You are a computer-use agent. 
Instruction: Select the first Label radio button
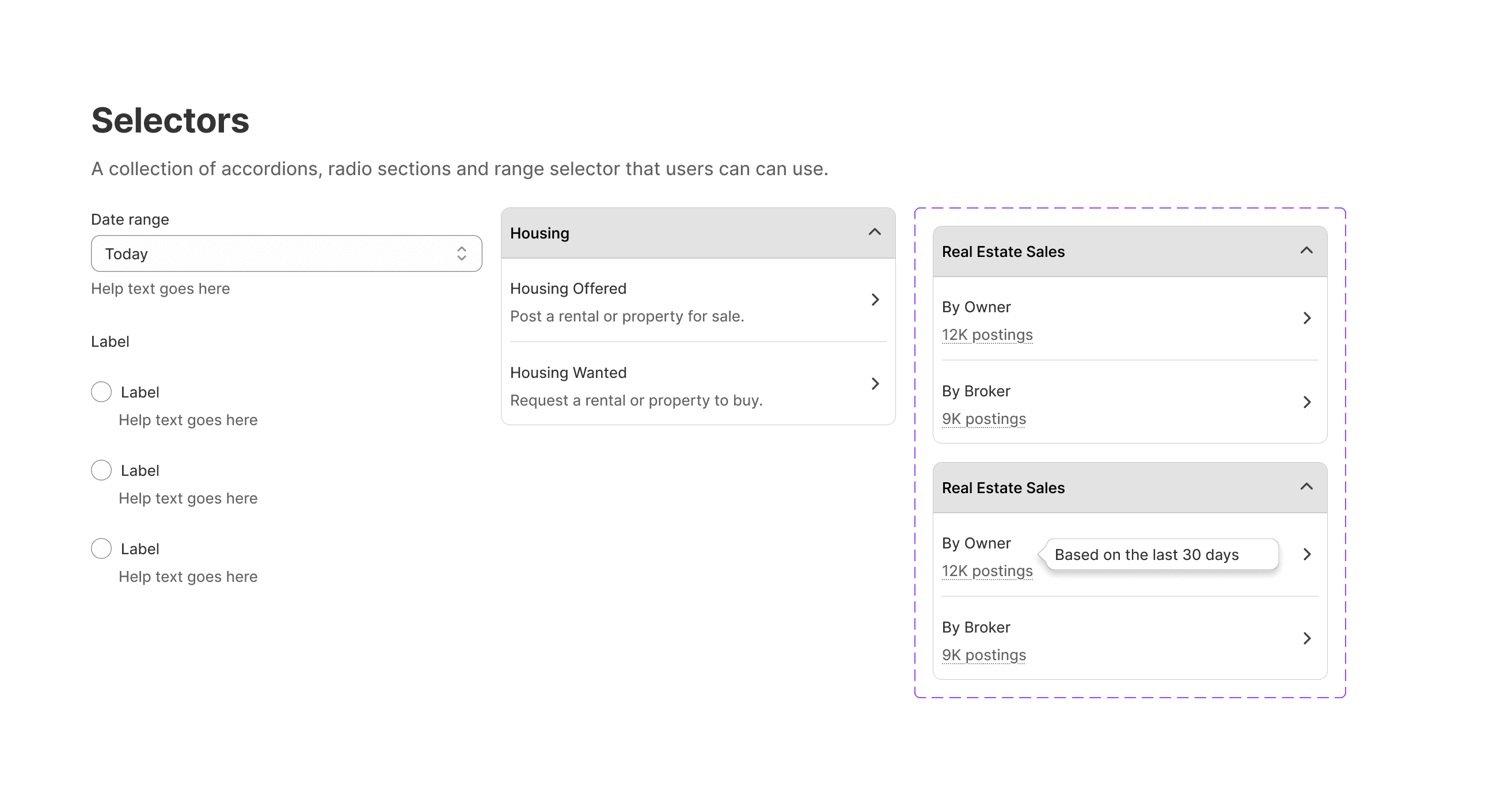click(x=101, y=392)
